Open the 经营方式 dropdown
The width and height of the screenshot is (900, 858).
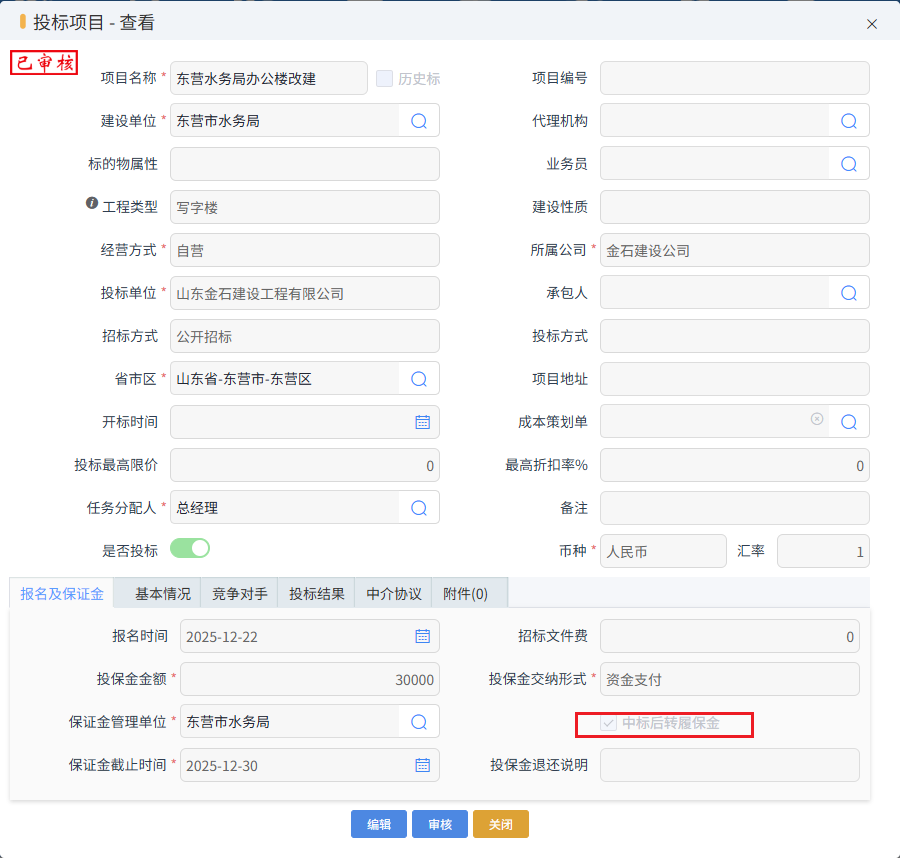(x=305, y=250)
